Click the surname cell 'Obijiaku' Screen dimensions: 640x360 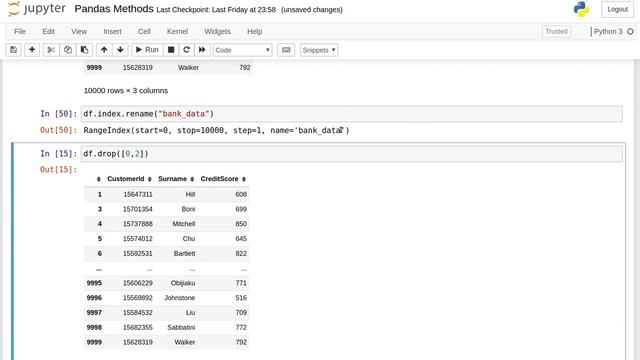click(183, 283)
